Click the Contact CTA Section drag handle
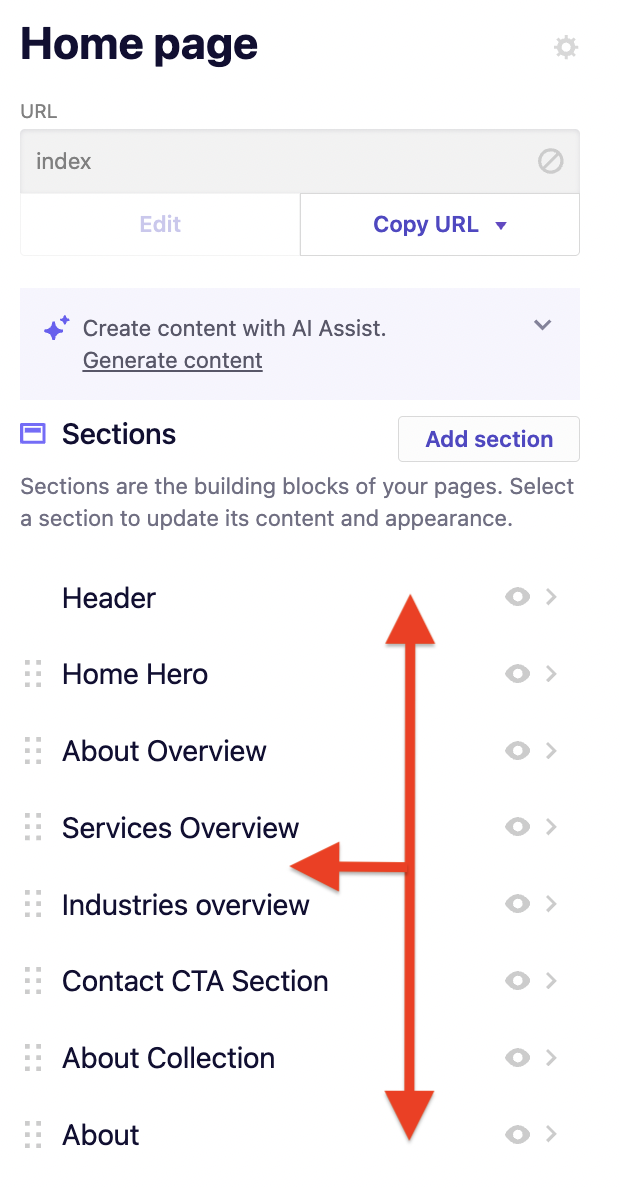The height and width of the screenshot is (1188, 620). (31, 981)
